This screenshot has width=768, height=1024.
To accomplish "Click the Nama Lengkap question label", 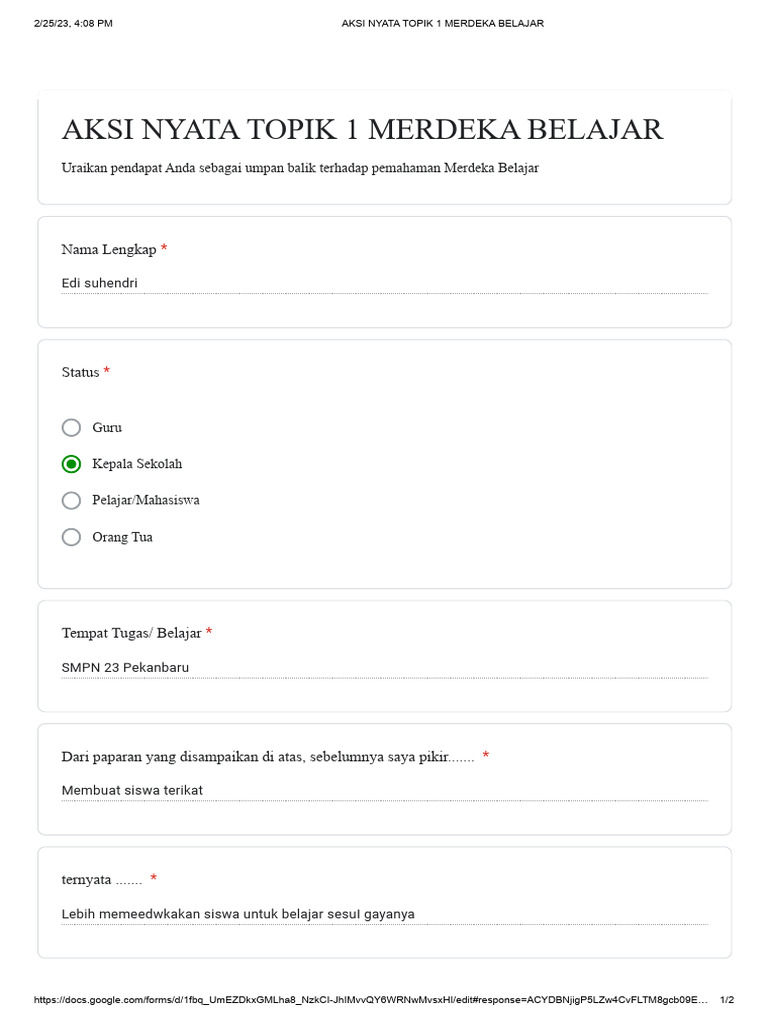I will tap(109, 249).
